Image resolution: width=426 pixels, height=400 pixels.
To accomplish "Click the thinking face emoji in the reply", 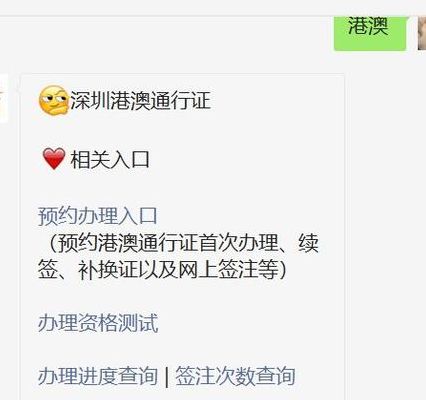I will click(x=54, y=100).
